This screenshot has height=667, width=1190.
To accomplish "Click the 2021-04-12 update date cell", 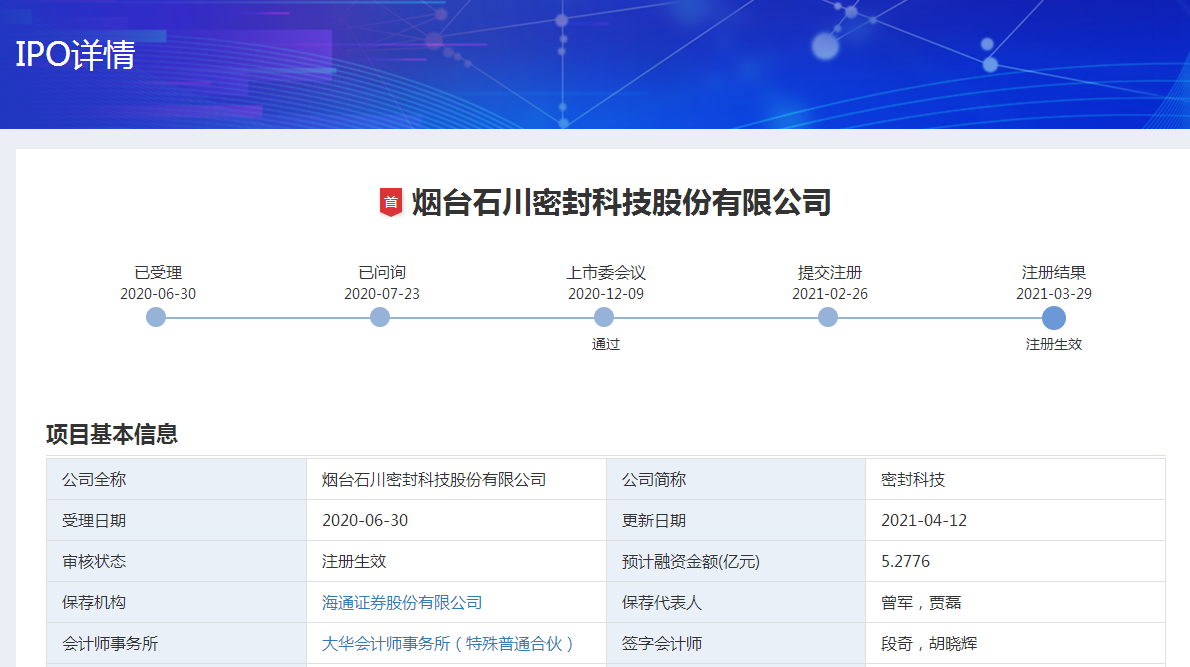I will [x=923, y=521].
